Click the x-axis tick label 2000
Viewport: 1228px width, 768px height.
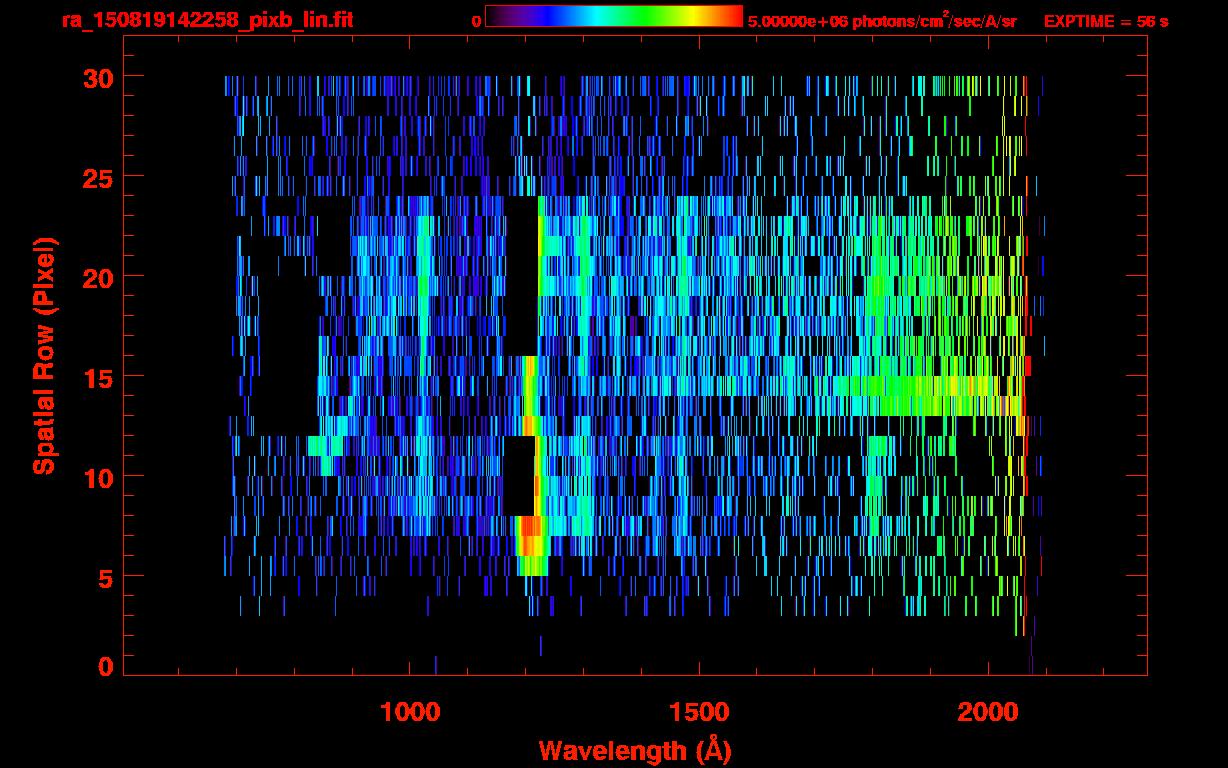tap(987, 711)
